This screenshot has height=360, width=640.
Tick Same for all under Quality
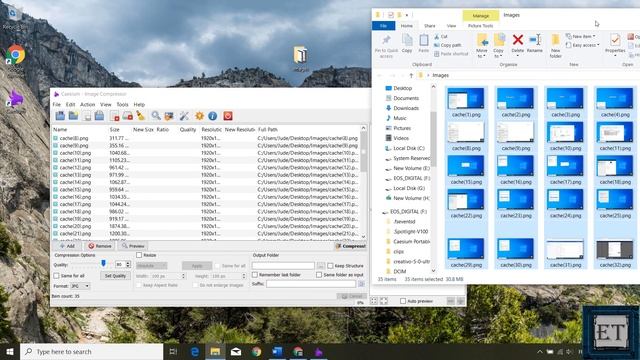tap(56, 276)
